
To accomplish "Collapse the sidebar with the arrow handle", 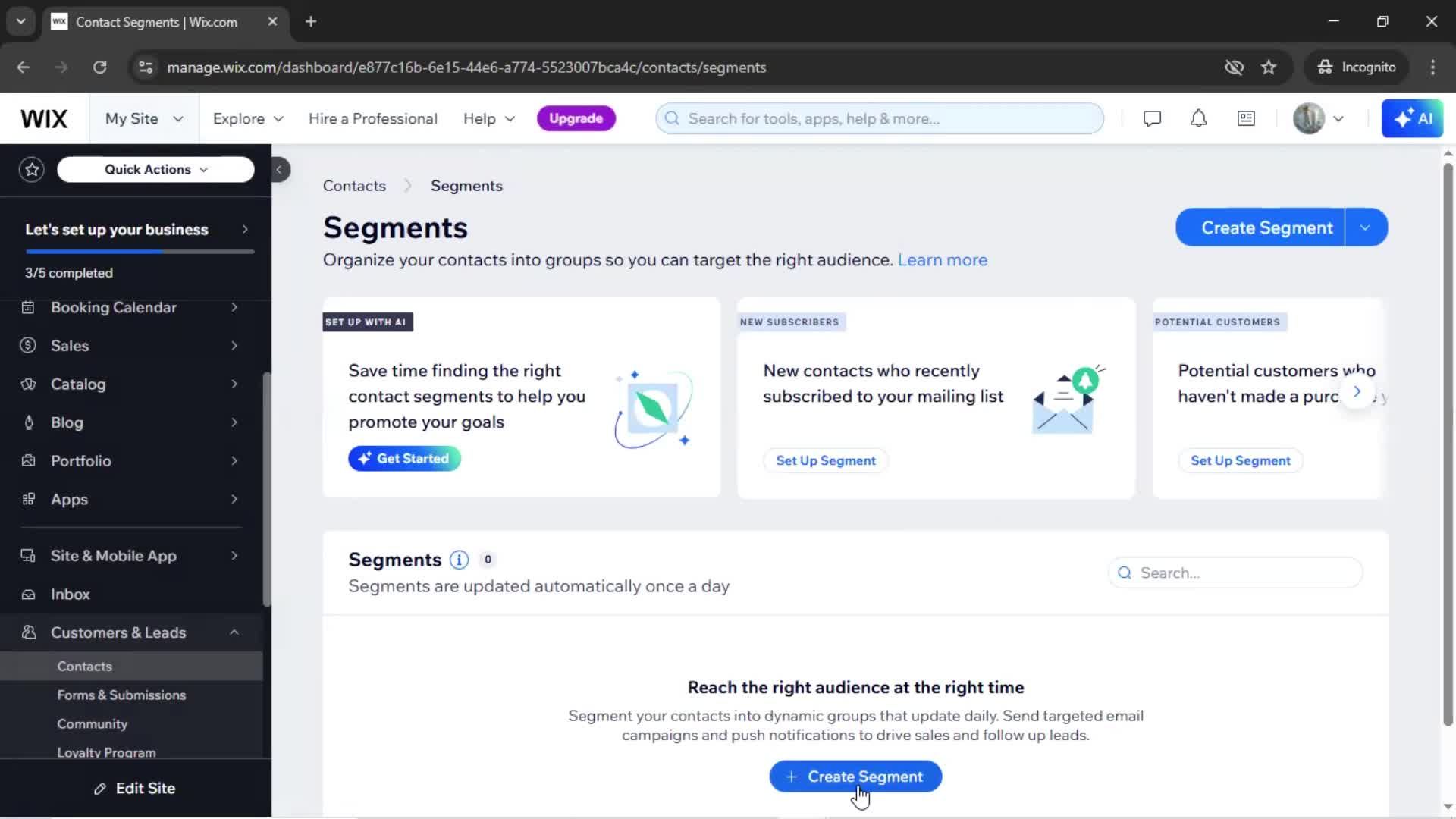I will click(280, 170).
